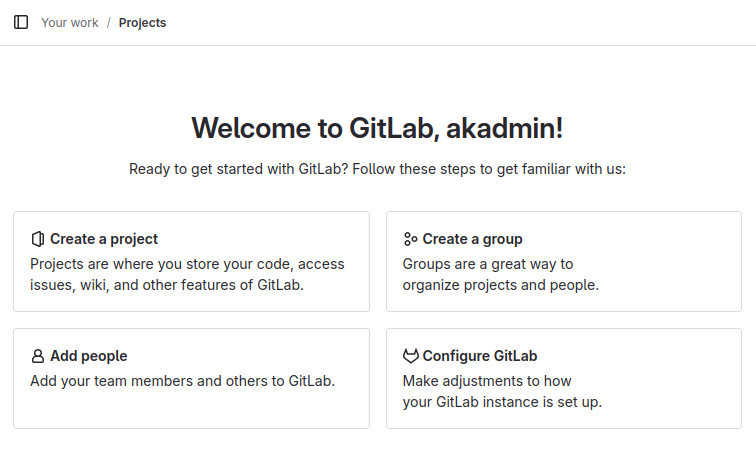
Task: Click the group icon beside Create a group
Action: tap(410, 239)
